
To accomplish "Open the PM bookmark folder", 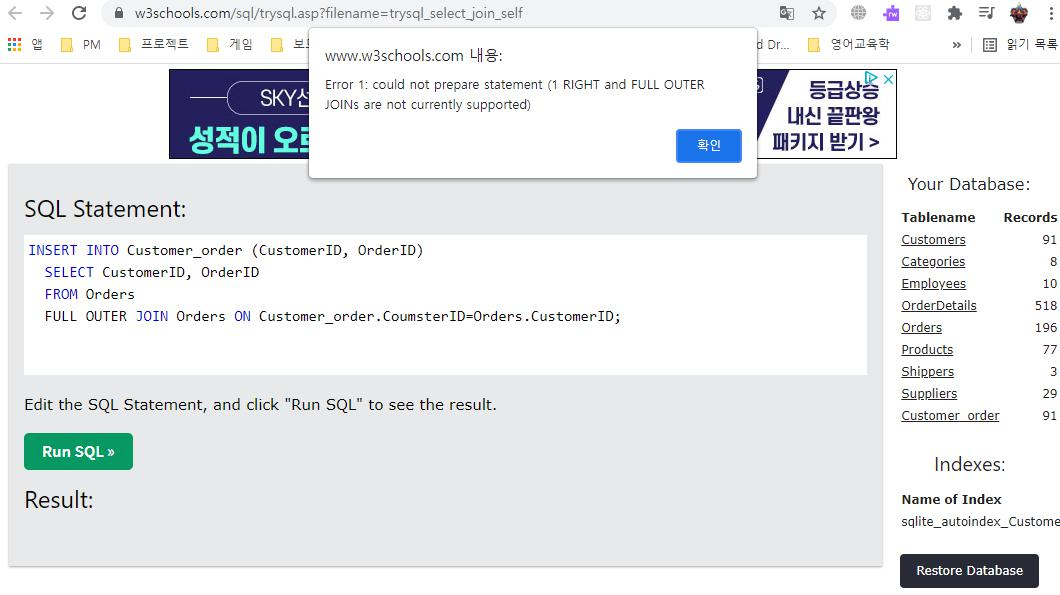I will point(81,45).
